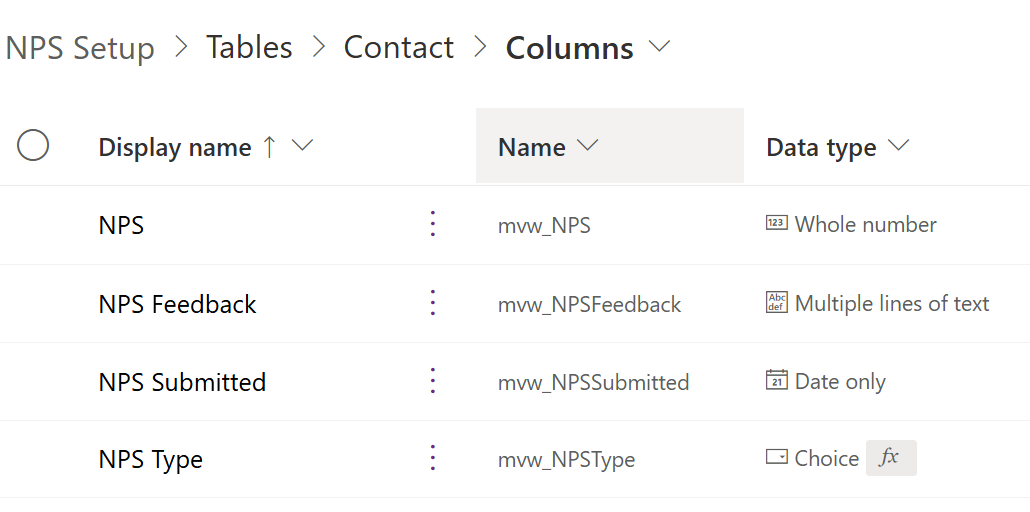Go to NPS Setup in breadcrumb
Image resolution: width=1030 pixels, height=512 pixels.
[80, 48]
